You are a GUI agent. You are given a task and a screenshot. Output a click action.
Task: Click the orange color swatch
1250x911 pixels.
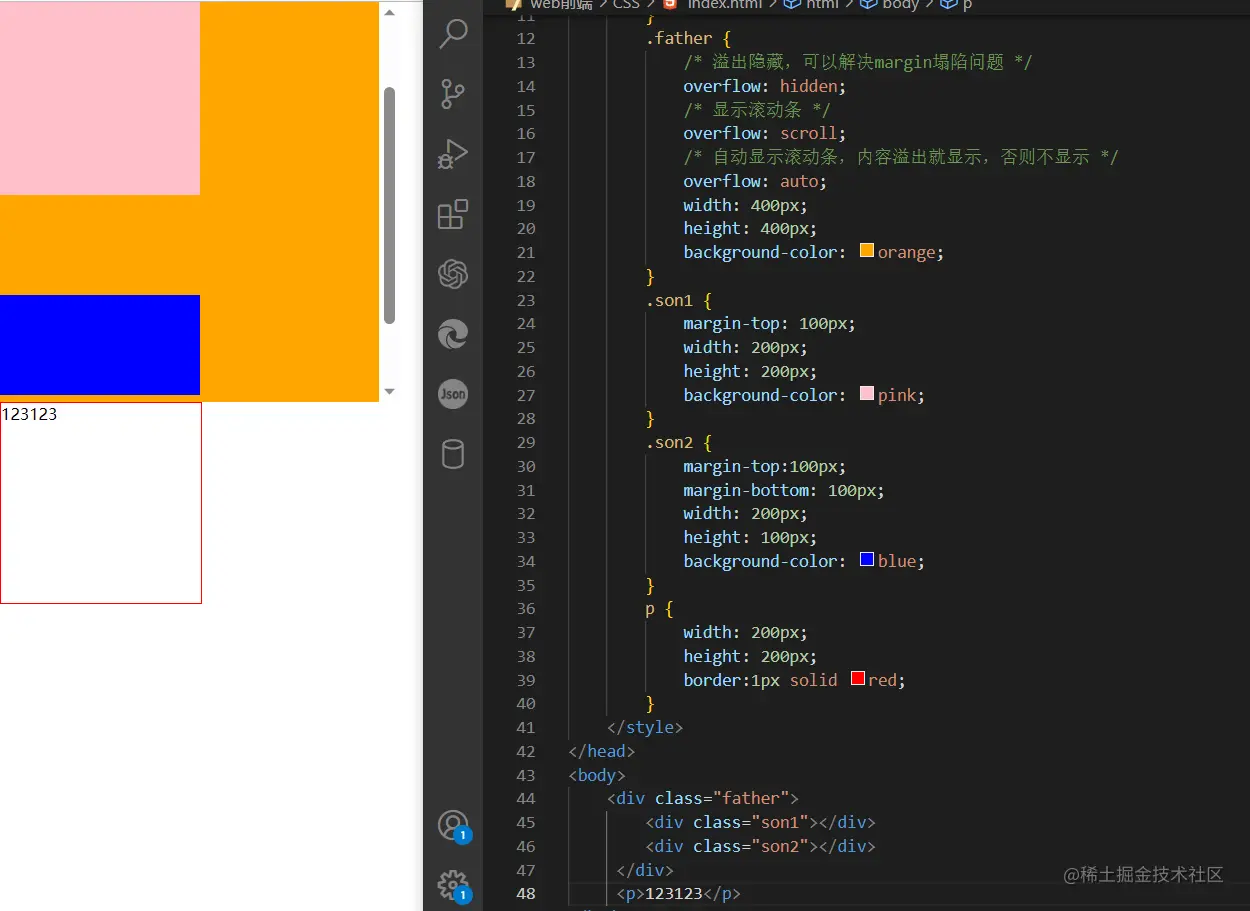tap(867, 251)
